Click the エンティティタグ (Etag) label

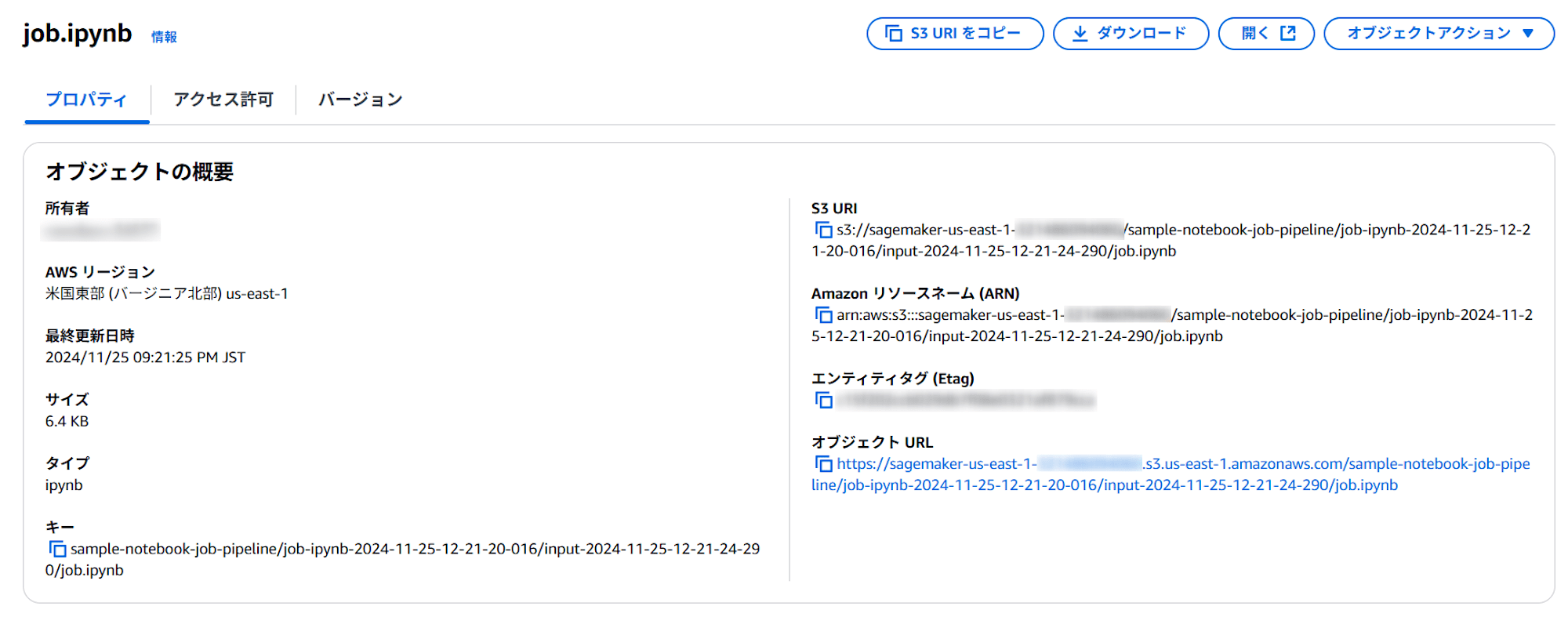(893, 379)
